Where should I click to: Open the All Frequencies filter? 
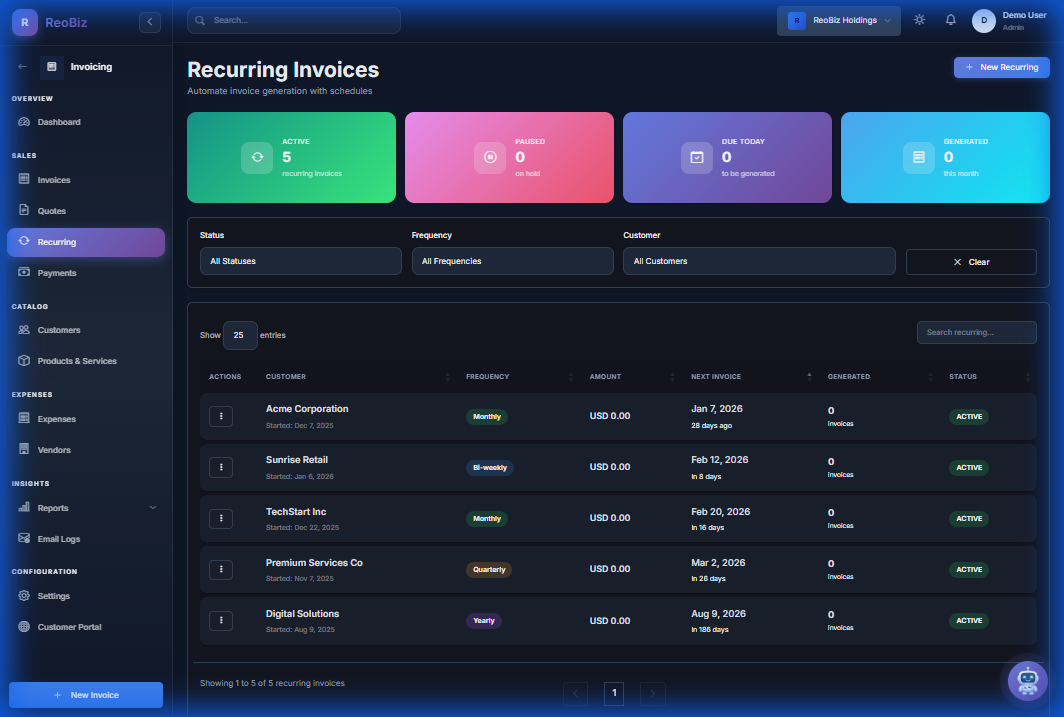pyautogui.click(x=512, y=261)
